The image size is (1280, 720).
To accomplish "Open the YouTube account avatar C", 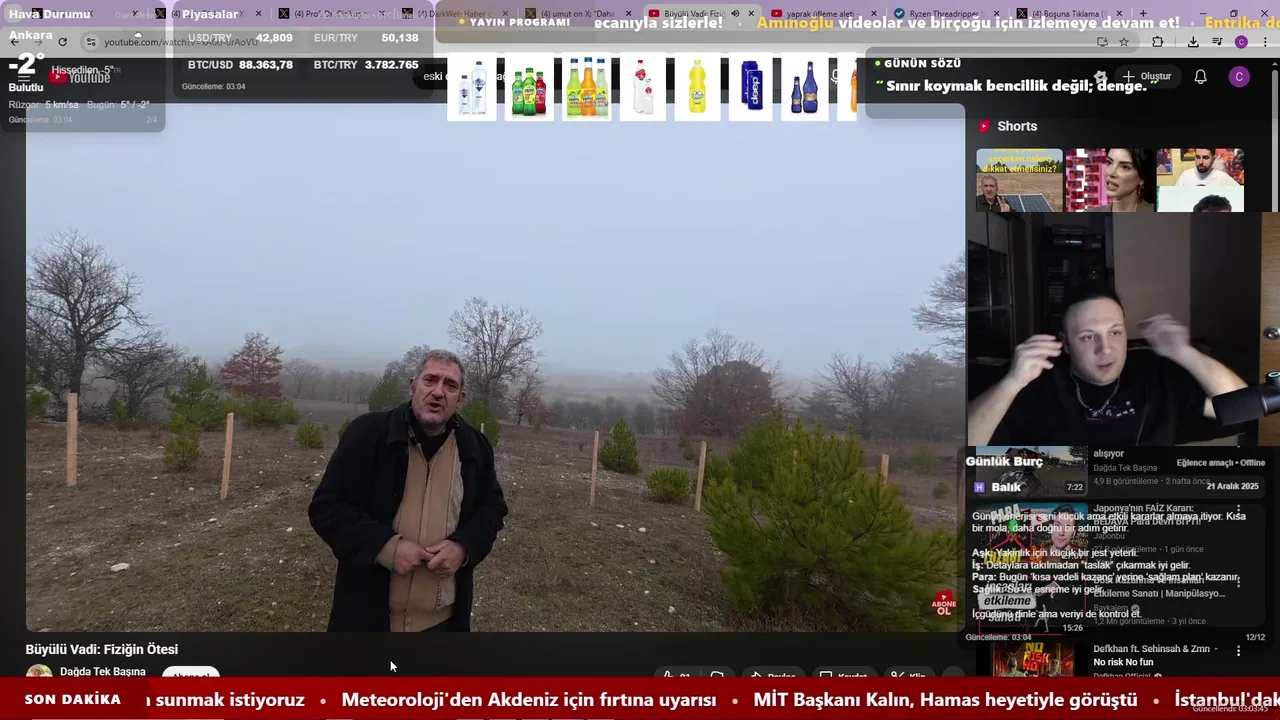I will [1239, 77].
